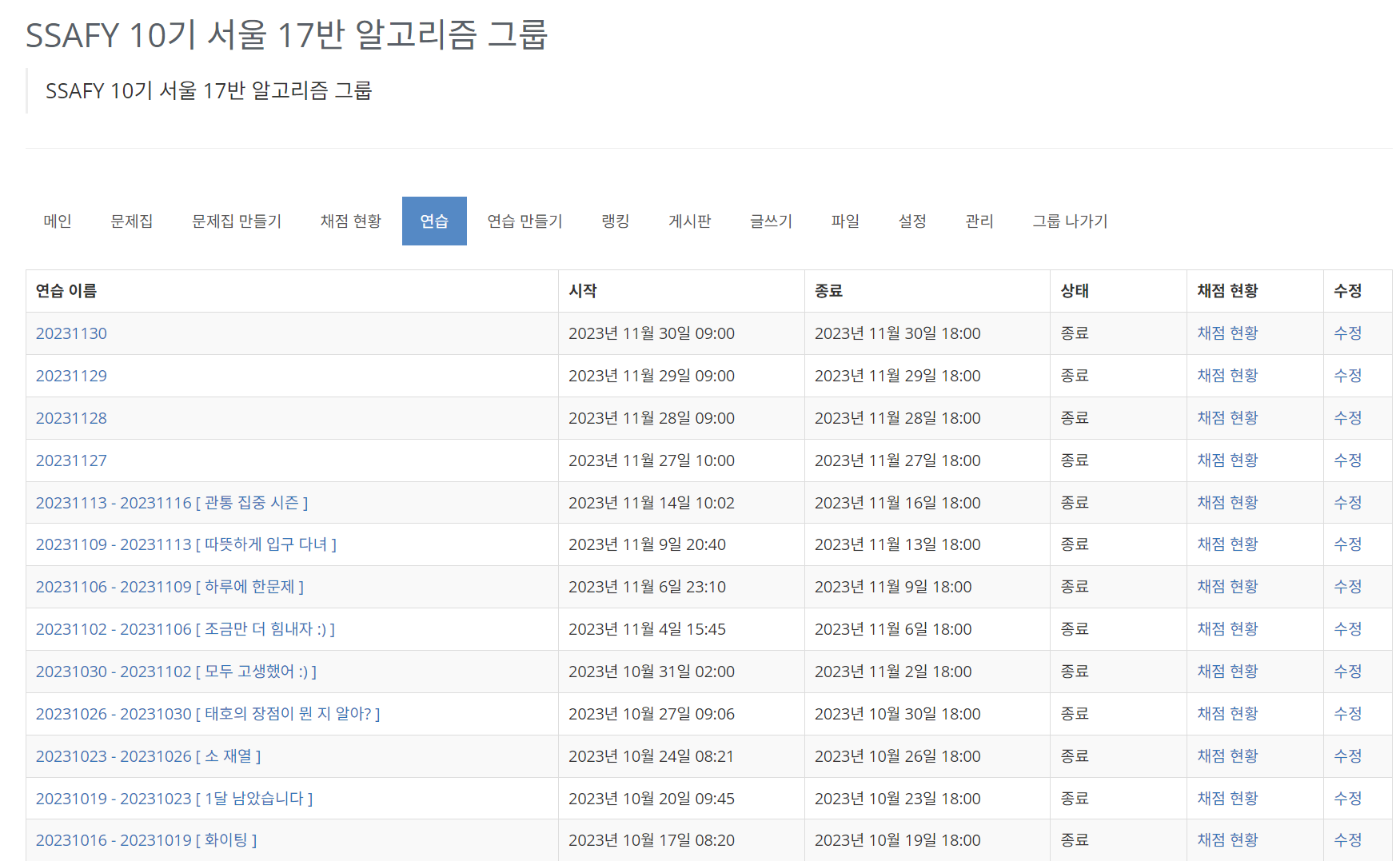Go to the 글쓰기 tab
1400x861 pixels.
(772, 221)
